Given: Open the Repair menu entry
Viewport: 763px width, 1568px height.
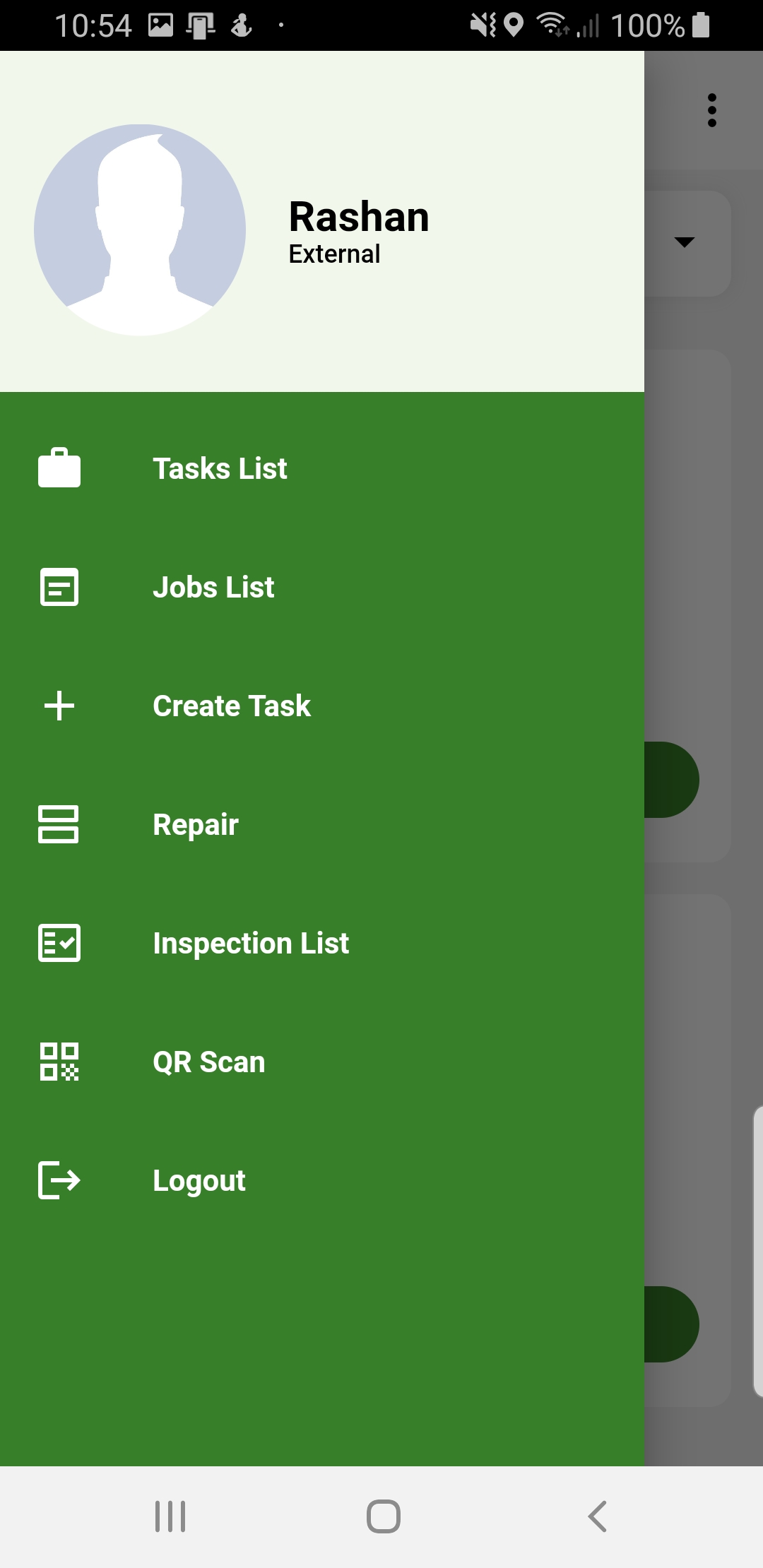Looking at the screenshot, I should pyautogui.click(x=196, y=824).
